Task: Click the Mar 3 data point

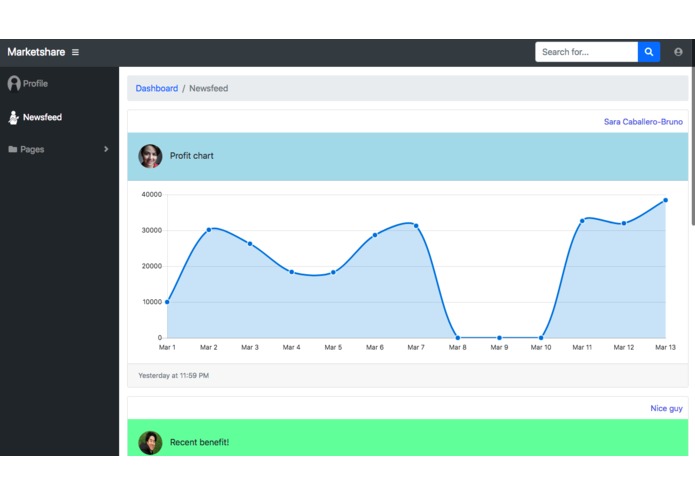Action: tap(250, 244)
